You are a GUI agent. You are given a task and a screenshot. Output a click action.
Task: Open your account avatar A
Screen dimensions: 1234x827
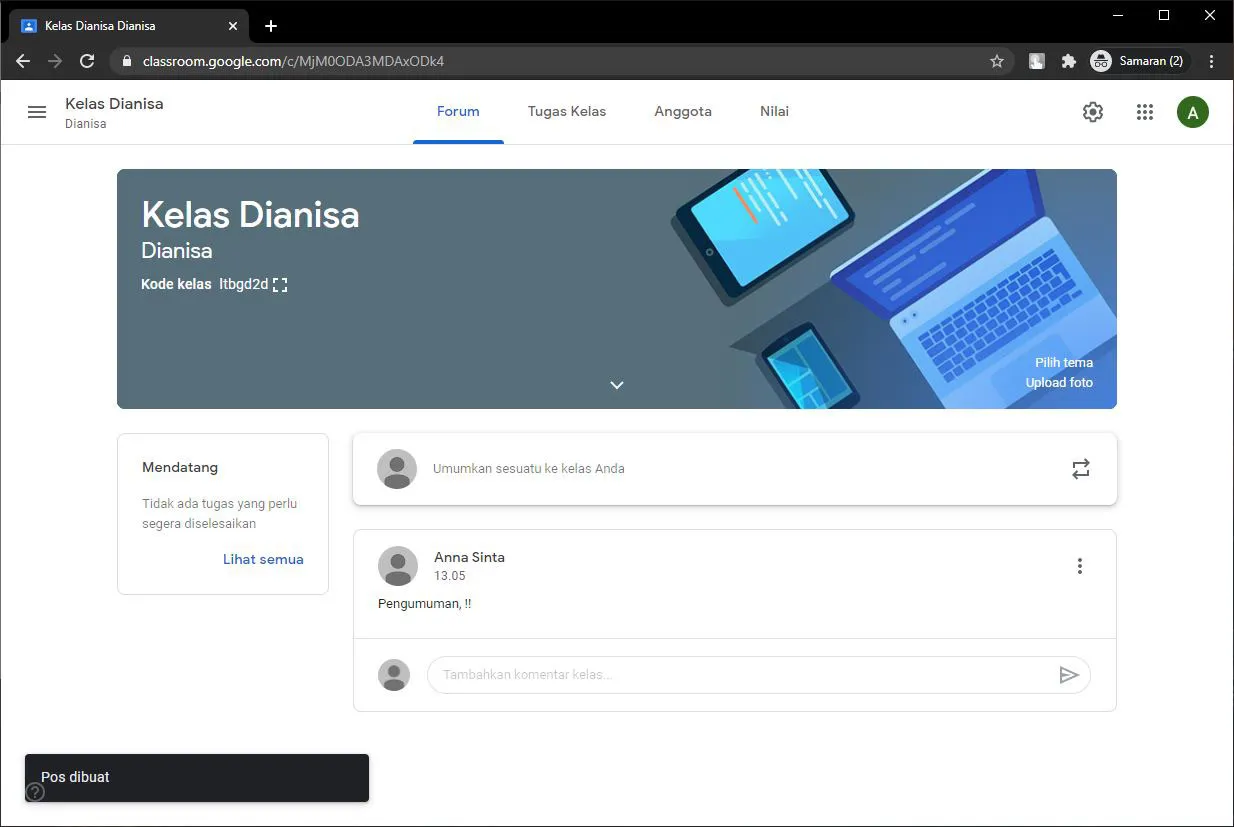pyautogui.click(x=1192, y=111)
